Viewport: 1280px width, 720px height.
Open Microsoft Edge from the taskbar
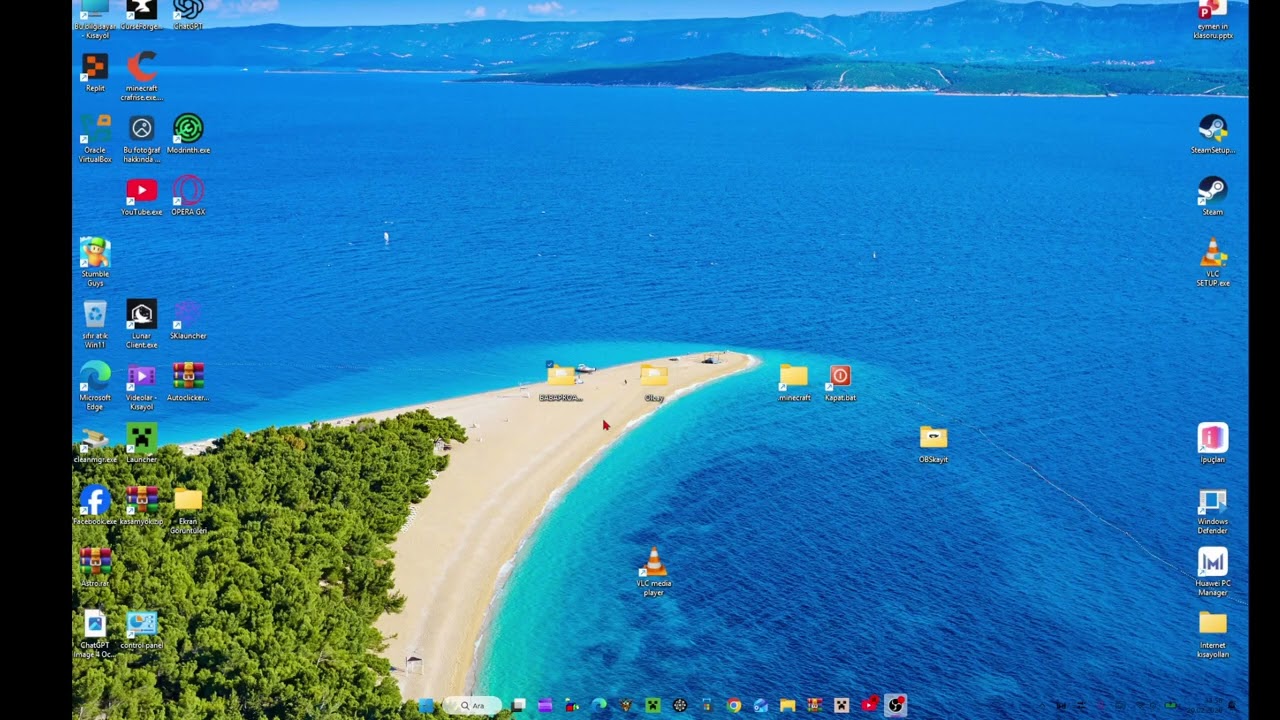pos(599,706)
